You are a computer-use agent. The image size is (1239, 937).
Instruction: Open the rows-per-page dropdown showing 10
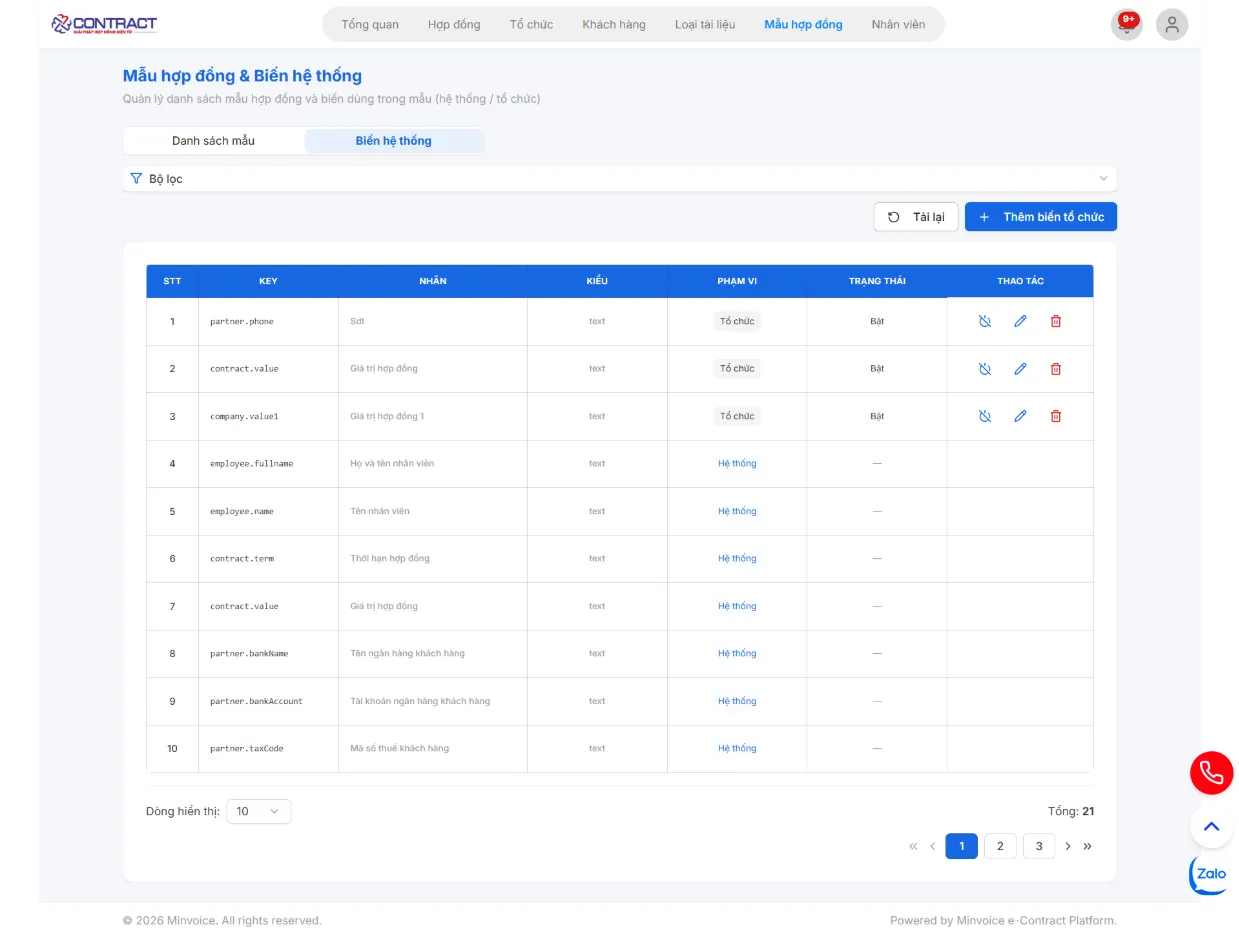click(x=258, y=811)
